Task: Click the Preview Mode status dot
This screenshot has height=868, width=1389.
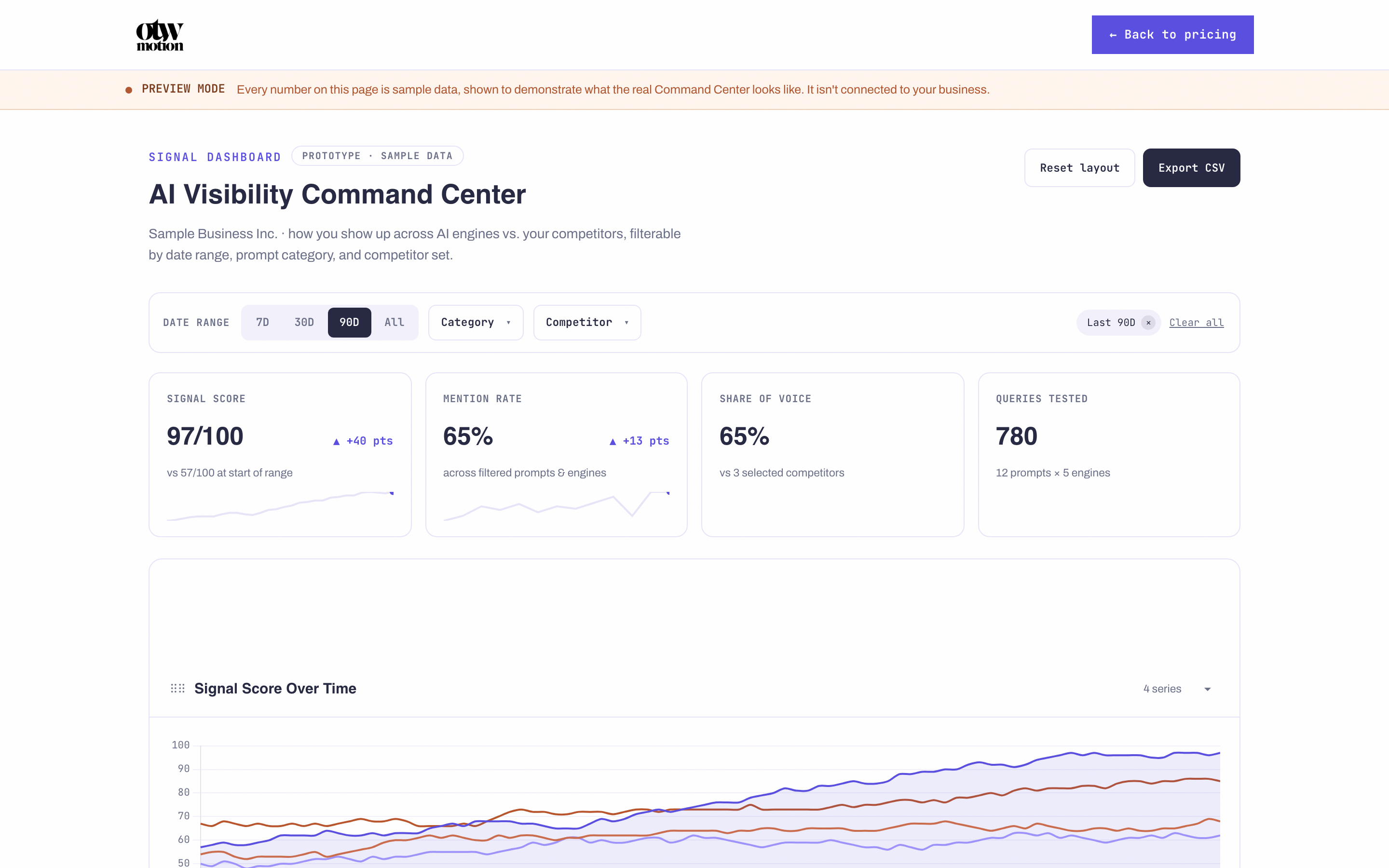Action: 129,90
